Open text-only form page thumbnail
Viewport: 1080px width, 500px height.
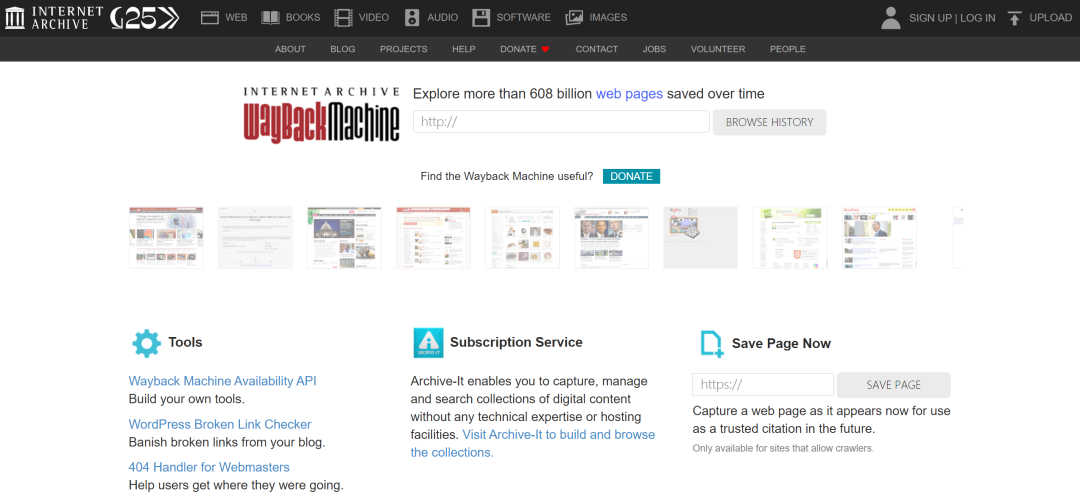pyautogui.click(x=255, y=238)
